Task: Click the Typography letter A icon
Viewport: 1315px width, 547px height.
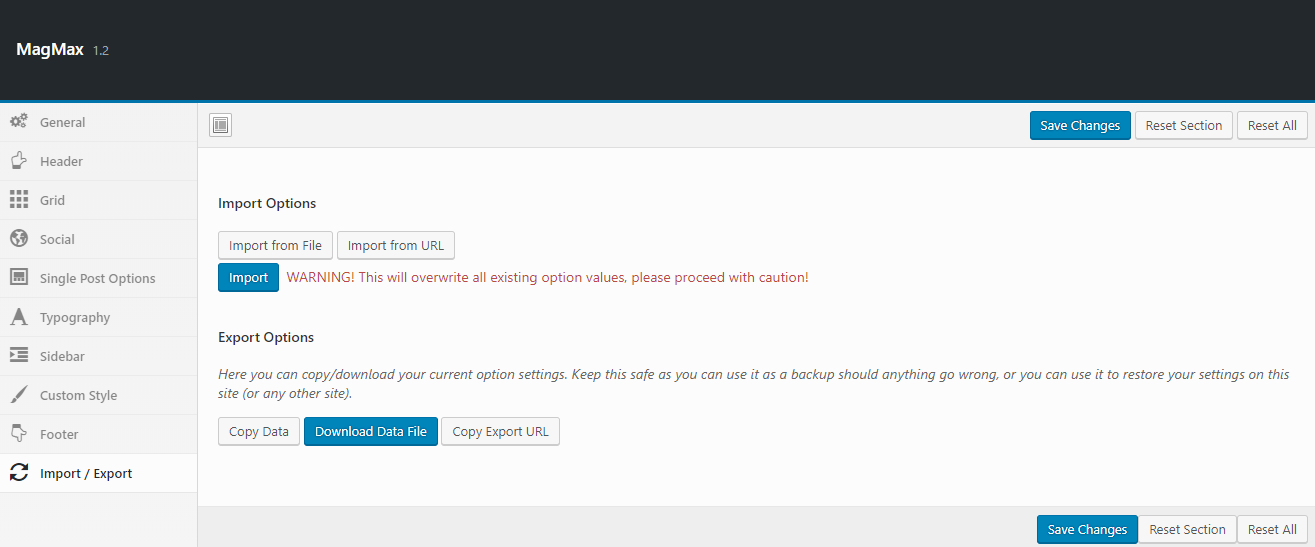Action: (18, 317)
